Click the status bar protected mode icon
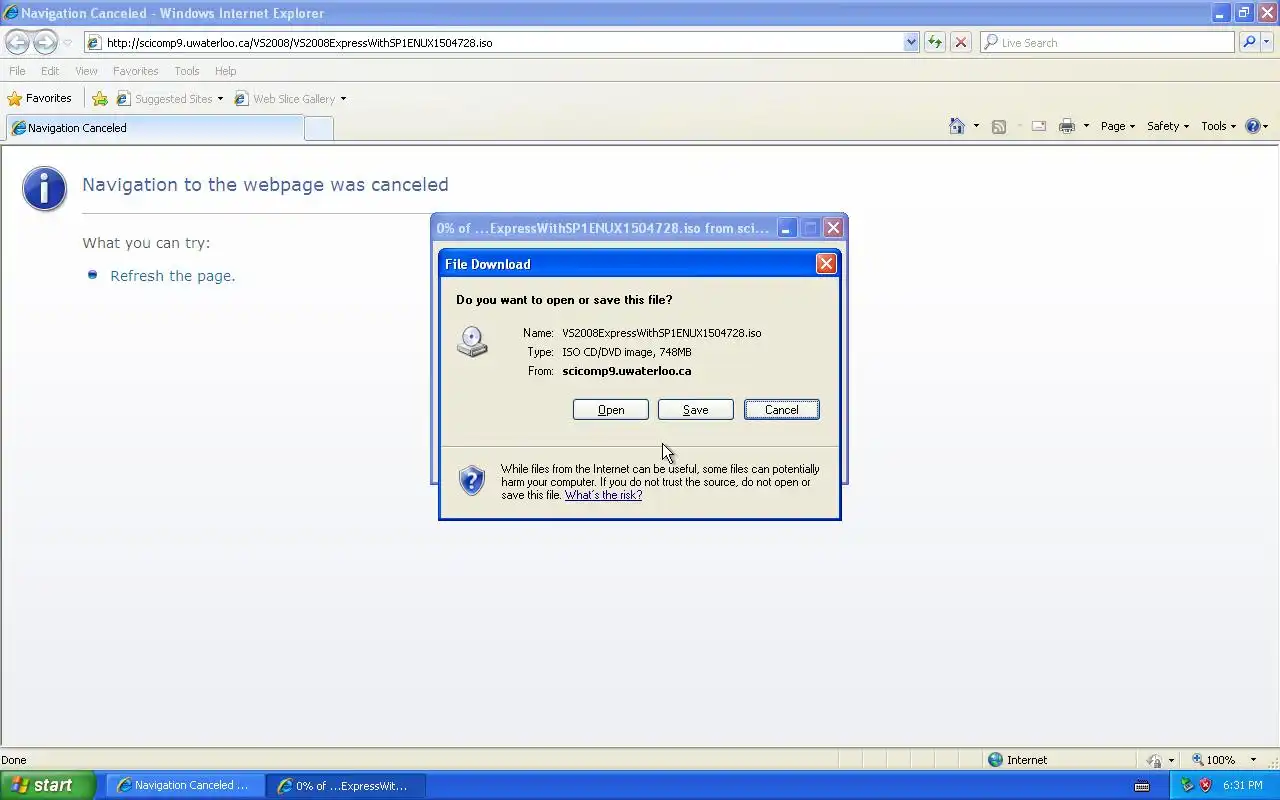The image size is (1280, 800). click(1155, 760)
